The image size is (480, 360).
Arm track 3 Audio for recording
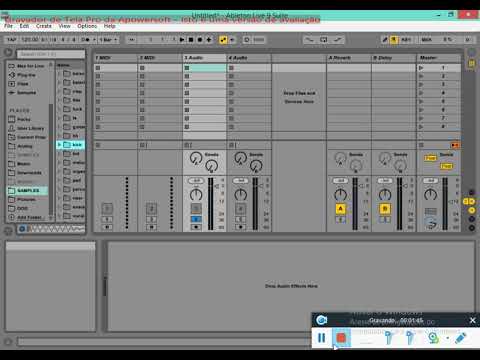(196, 227)
